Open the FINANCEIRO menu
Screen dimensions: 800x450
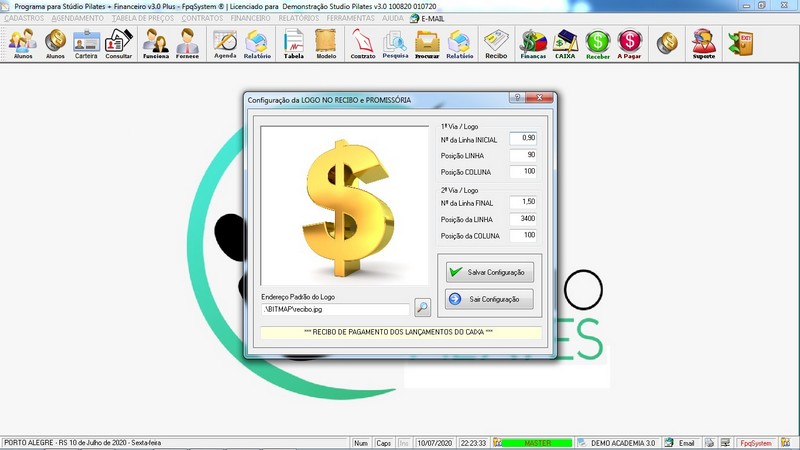[x=251, y=18]
